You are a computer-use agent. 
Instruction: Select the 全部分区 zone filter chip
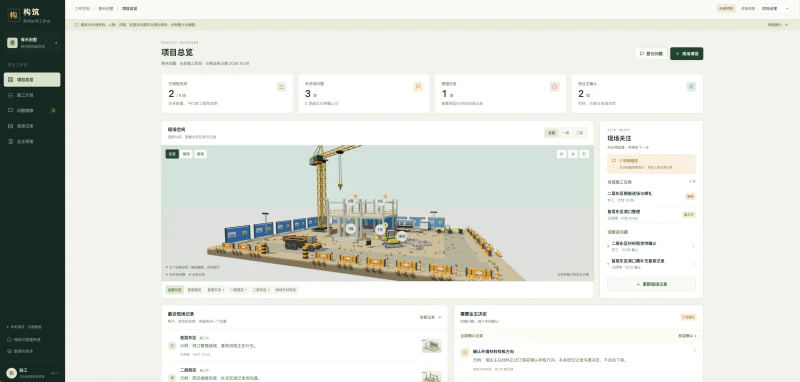tap(174, 290)
